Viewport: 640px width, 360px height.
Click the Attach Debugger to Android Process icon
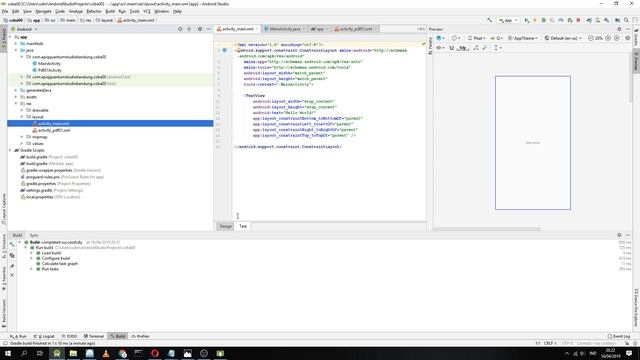tap(570, 20)
